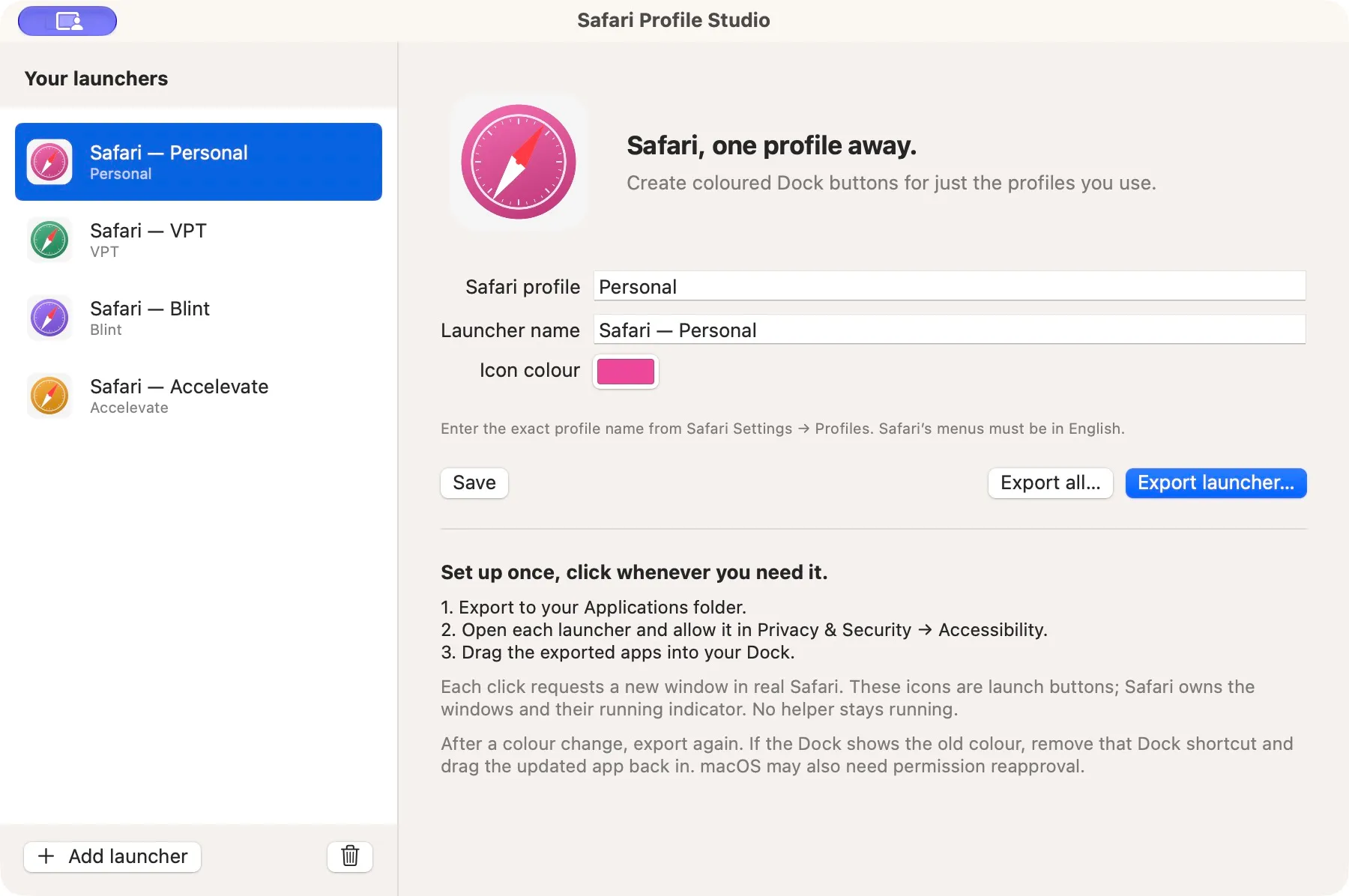Click step "3. Drag the exported apps into your Dock."
The image size is (1349, 896).
click(618, 653)
